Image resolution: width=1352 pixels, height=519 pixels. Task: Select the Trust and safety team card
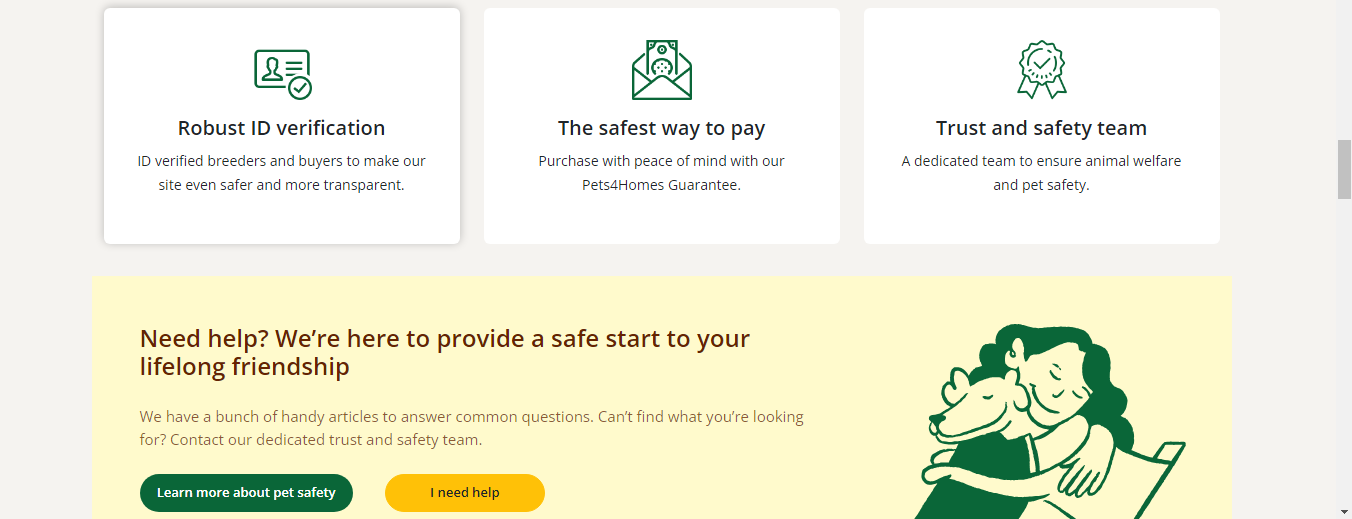(x=1042, y=126)
